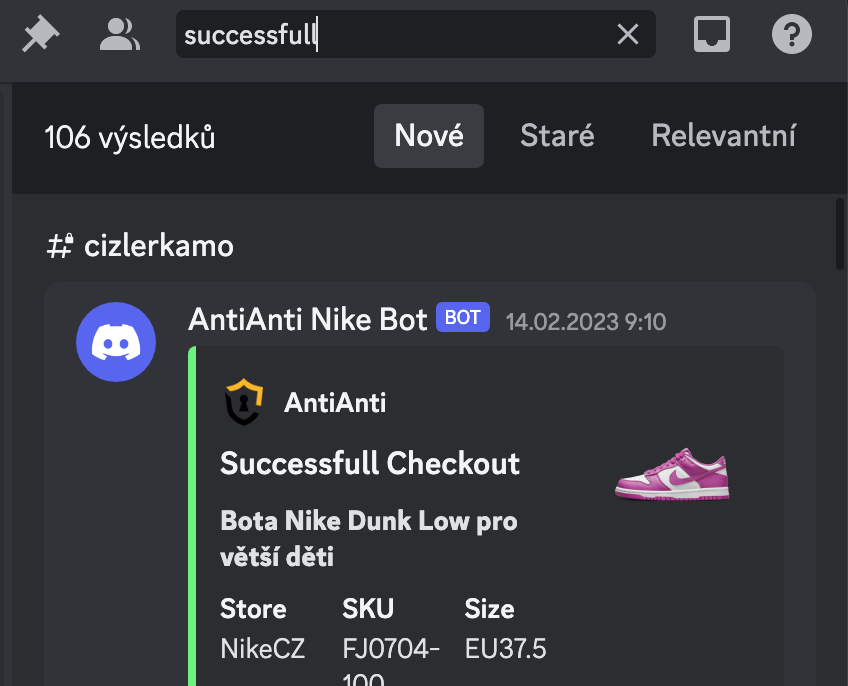Click AntiAnti shield logo in embed

tap(244, 402)
